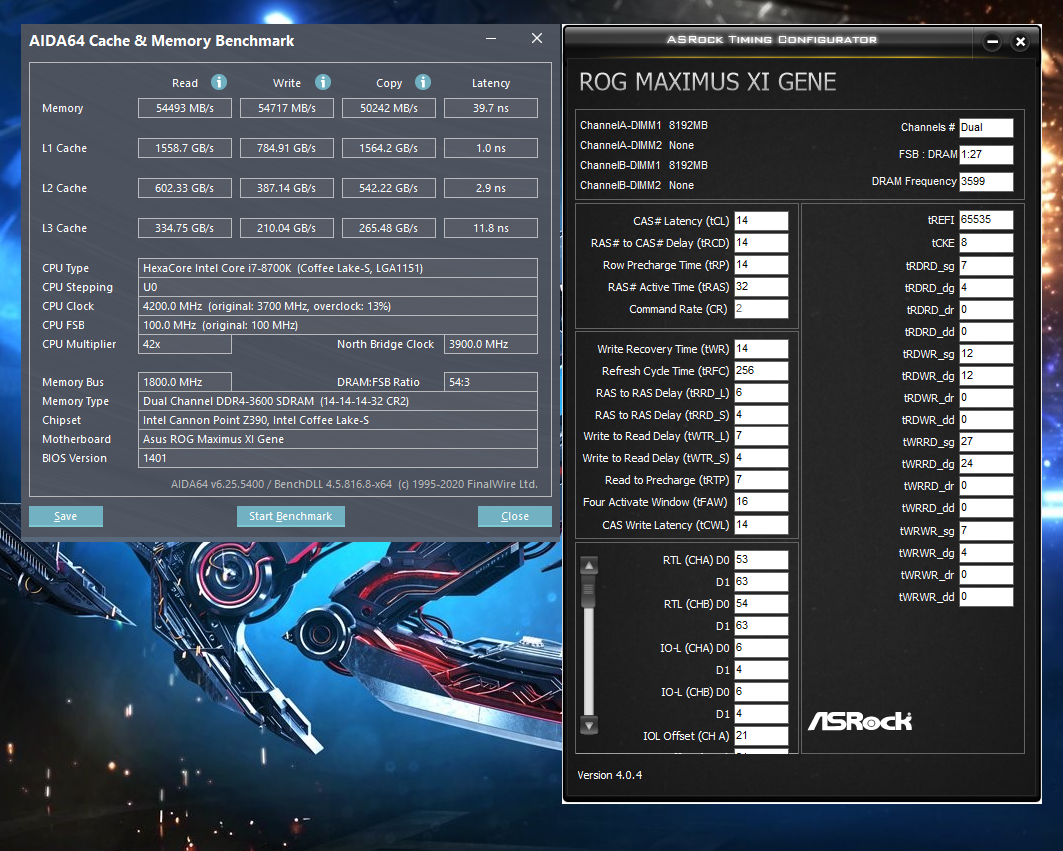Viewport: 1063px width, 851px height.
Task: Click the Write Recovery Time (tWR) field
Action: (x=761, y=349)
